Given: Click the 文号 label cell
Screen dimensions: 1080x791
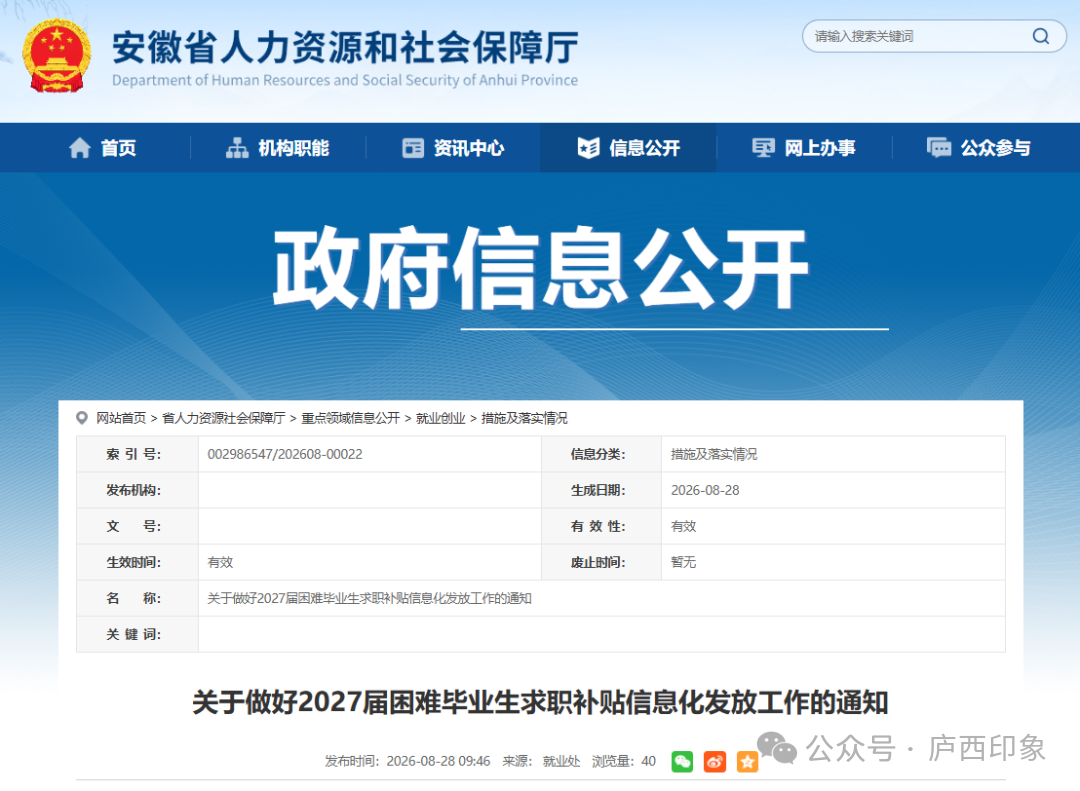Looking at the screenshot, I should (137, 526).
